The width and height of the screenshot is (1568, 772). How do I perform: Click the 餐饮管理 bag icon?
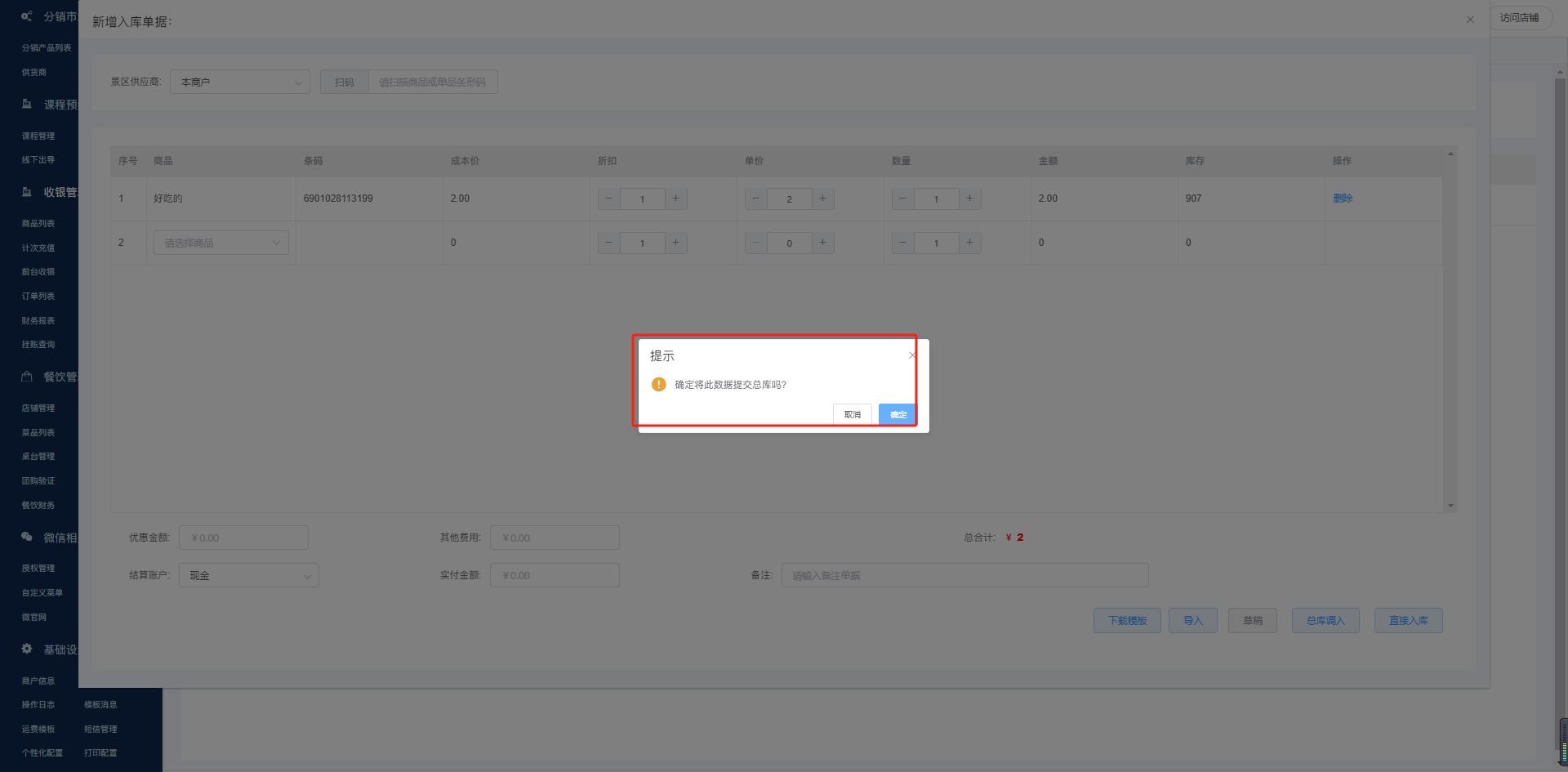click(27, 377)
